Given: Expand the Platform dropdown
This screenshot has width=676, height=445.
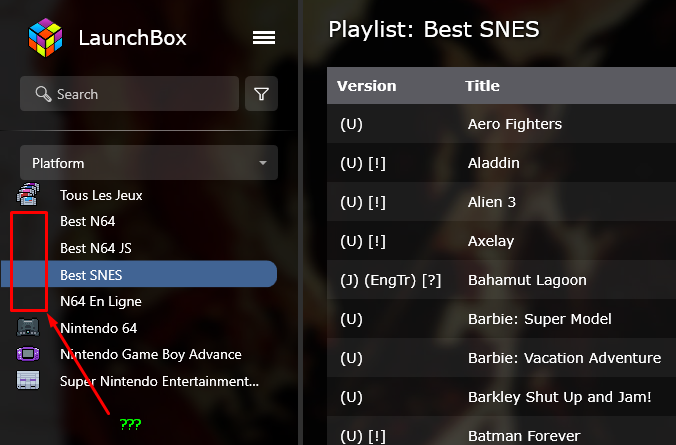Looking at the screenshot, I should (x=149, y=163).
